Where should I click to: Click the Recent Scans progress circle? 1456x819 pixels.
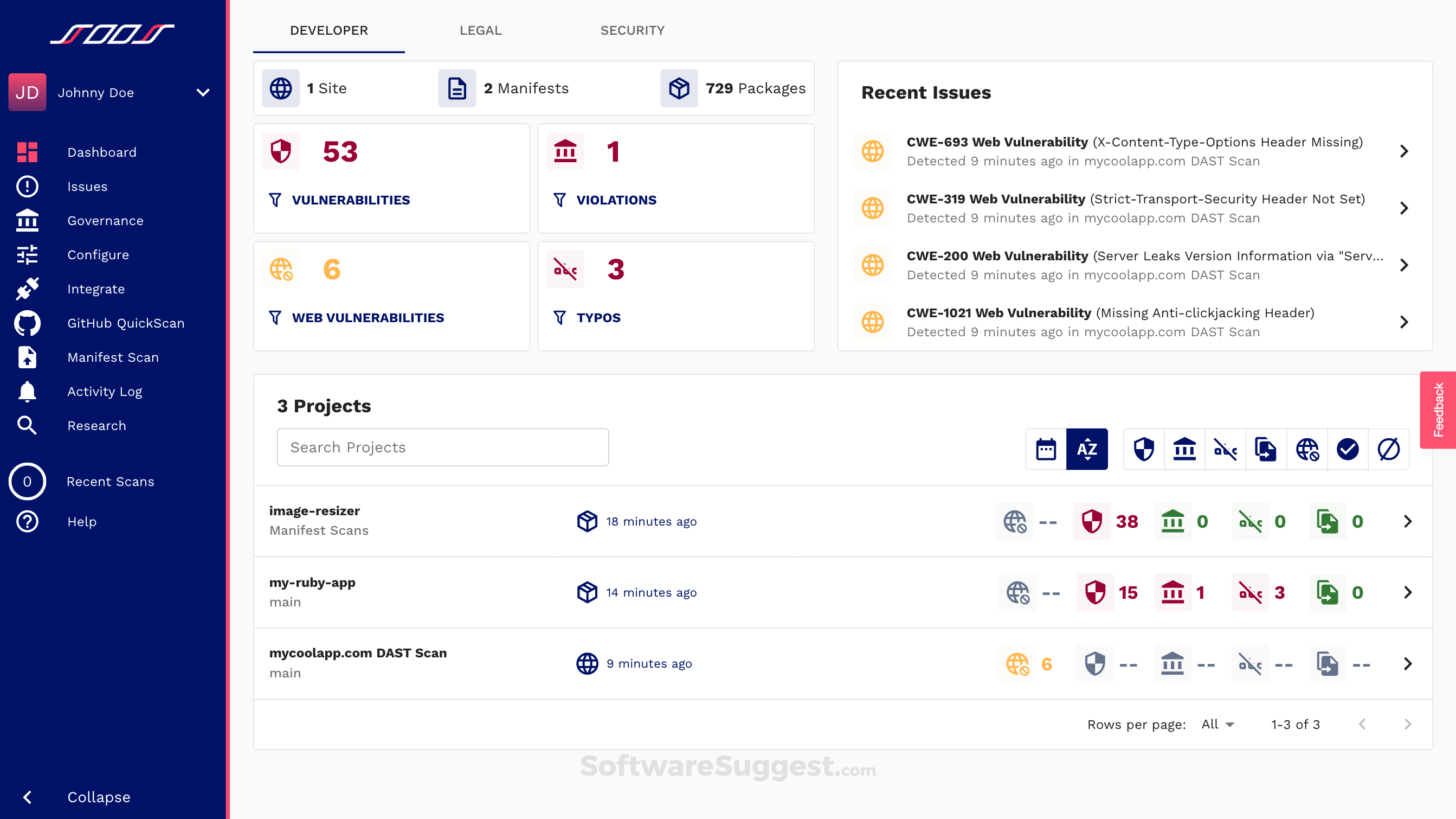tap(27, 481)
